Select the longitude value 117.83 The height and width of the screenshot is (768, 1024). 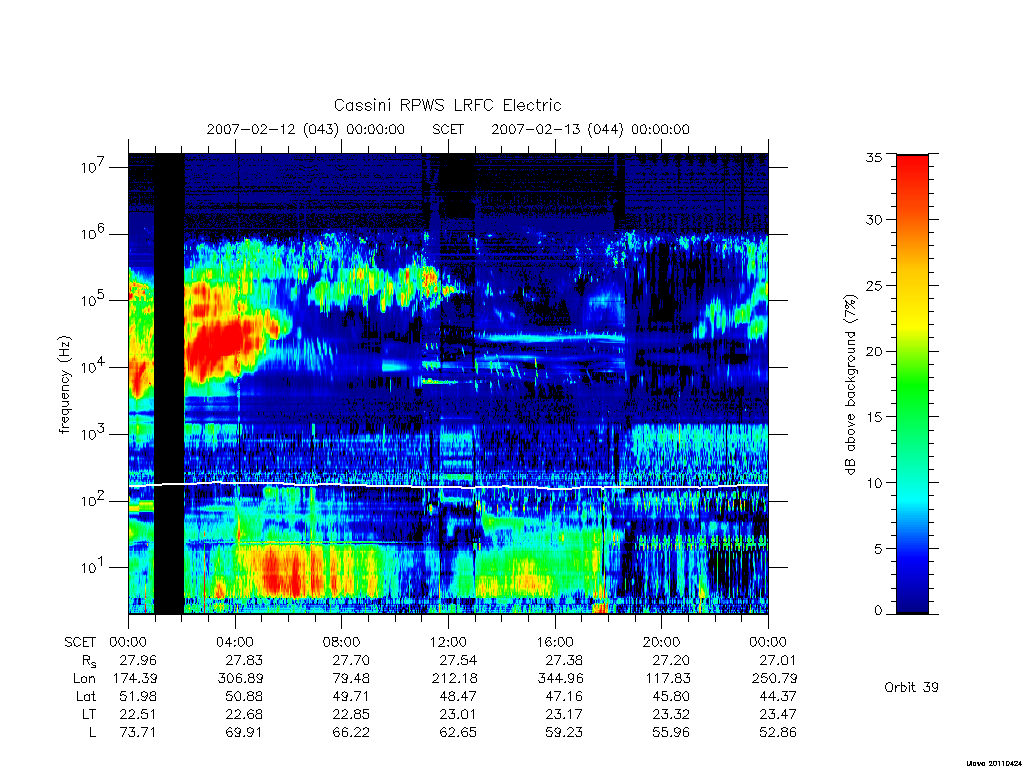pos(667,679)
